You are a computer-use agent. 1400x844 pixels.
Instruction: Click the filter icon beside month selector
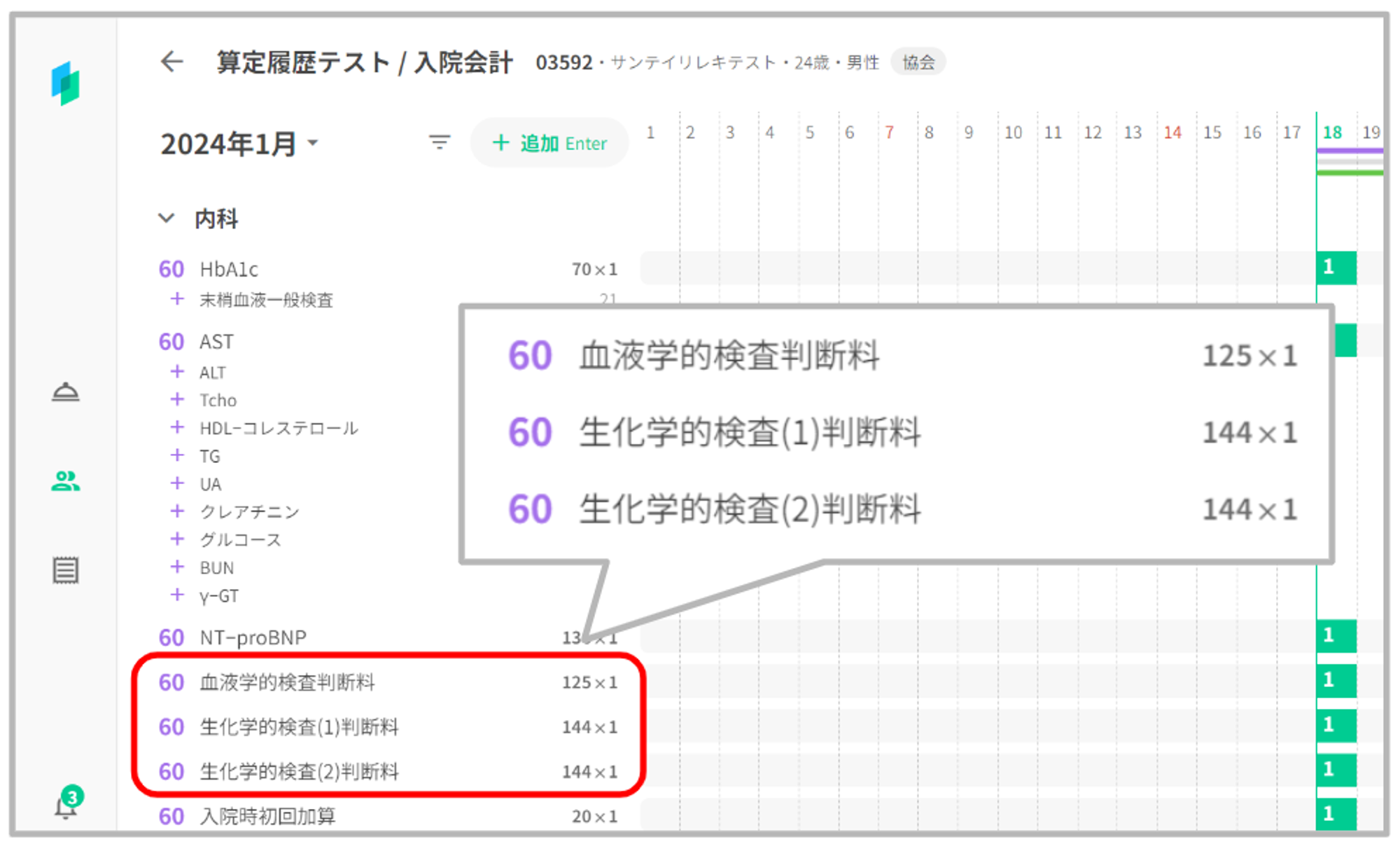(x=439, y=143)
